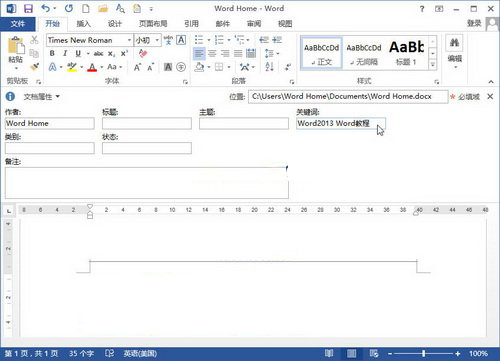Click the Increase Indent icon
Image resolution: width=500 pixels, height=361 pixels.
click(x=277, y=40)
